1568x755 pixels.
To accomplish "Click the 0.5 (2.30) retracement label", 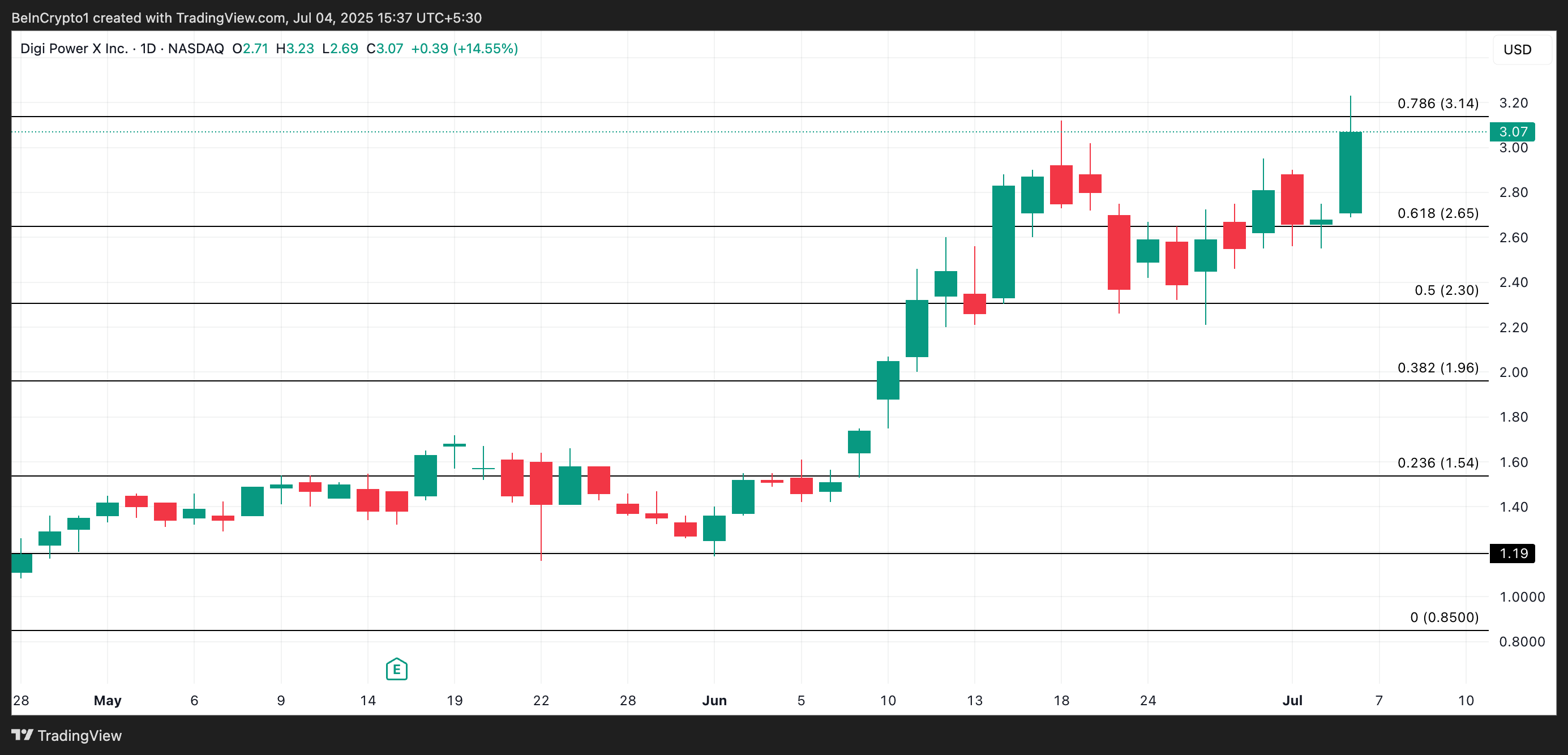I will (1446, 290).
